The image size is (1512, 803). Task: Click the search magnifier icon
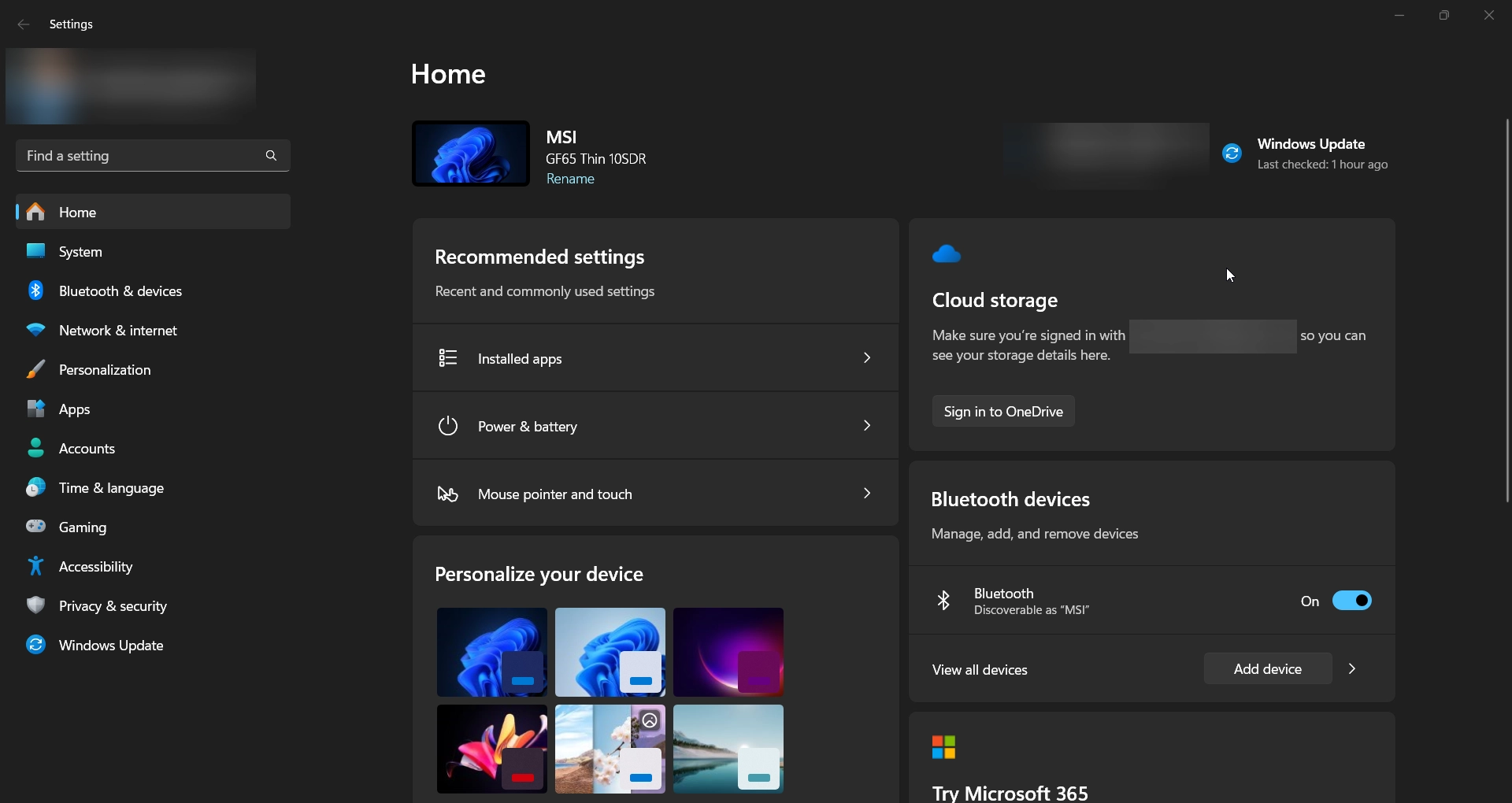pos(271,156)
